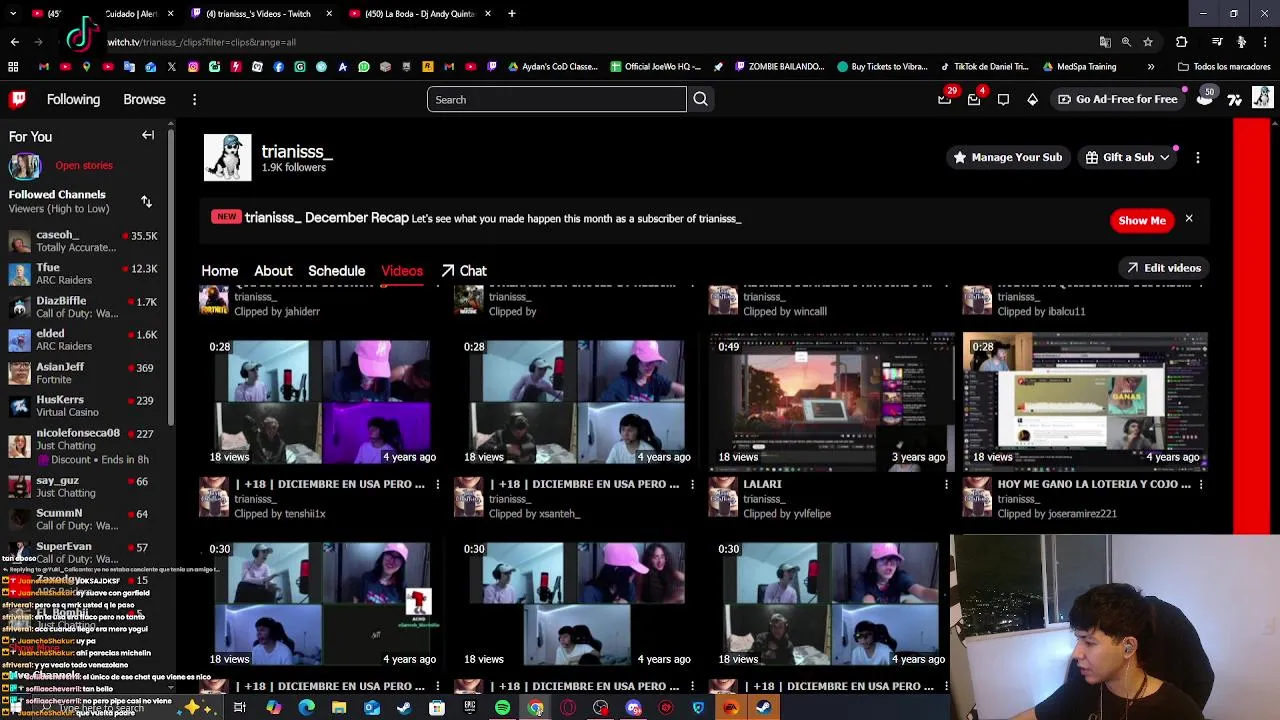The image size is (1280, 720).
Task: Open Chrome three-dot menu
Action: click(1266, 42)
